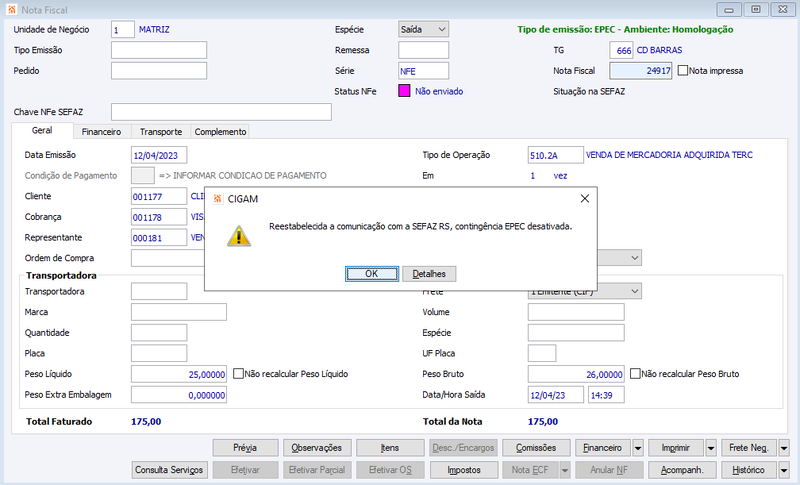This screenshot has height=485, width=800.
Task: Click the Peso Bruto field 26,00000
Action: pyautogui.click(x=576, y=374)
